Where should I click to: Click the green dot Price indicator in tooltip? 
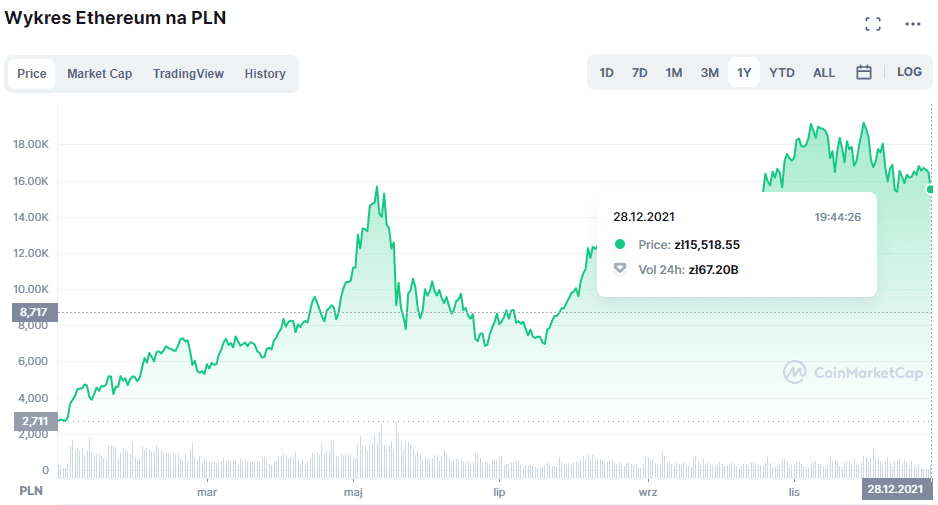point(620,244)
